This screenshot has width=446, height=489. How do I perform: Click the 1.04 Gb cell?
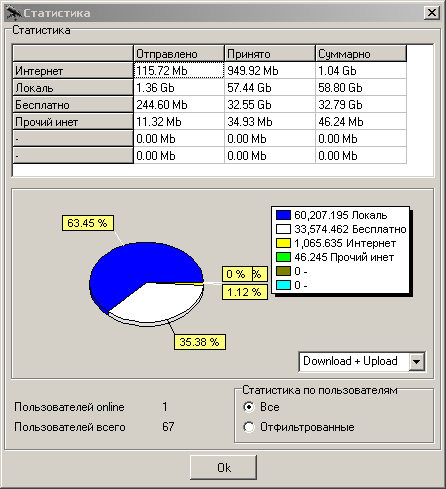point(361,70)
